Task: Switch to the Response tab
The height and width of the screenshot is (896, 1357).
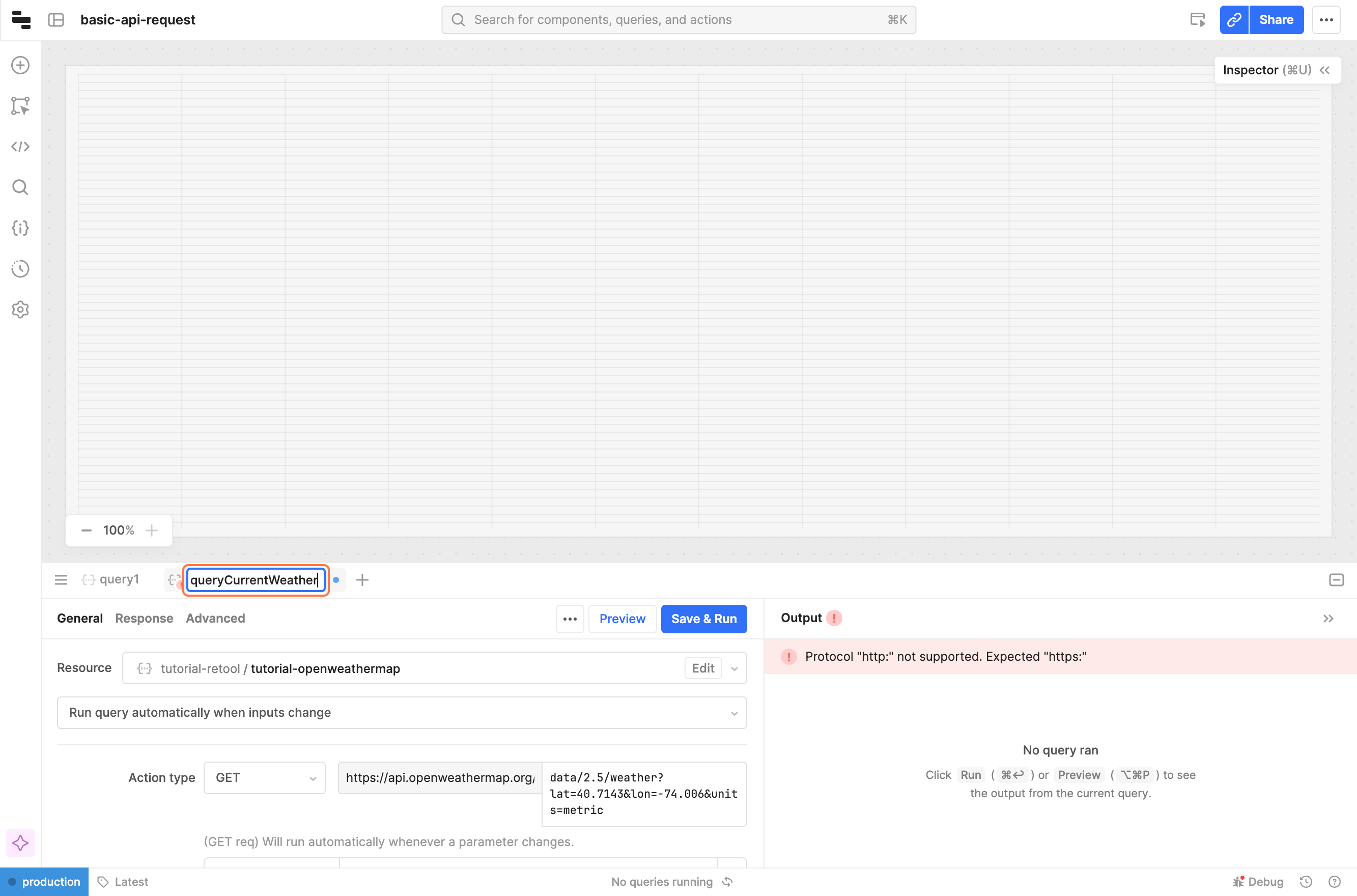Action: [x=144, y=618]
